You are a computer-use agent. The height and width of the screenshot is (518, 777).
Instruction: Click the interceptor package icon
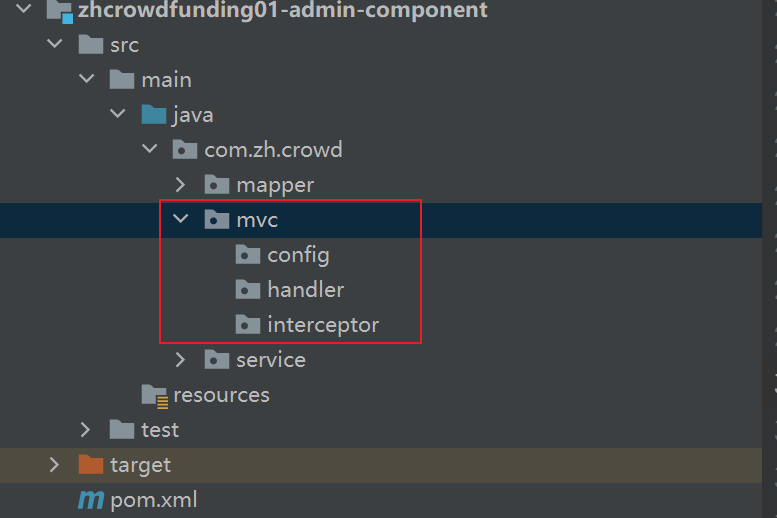[248, 325]
